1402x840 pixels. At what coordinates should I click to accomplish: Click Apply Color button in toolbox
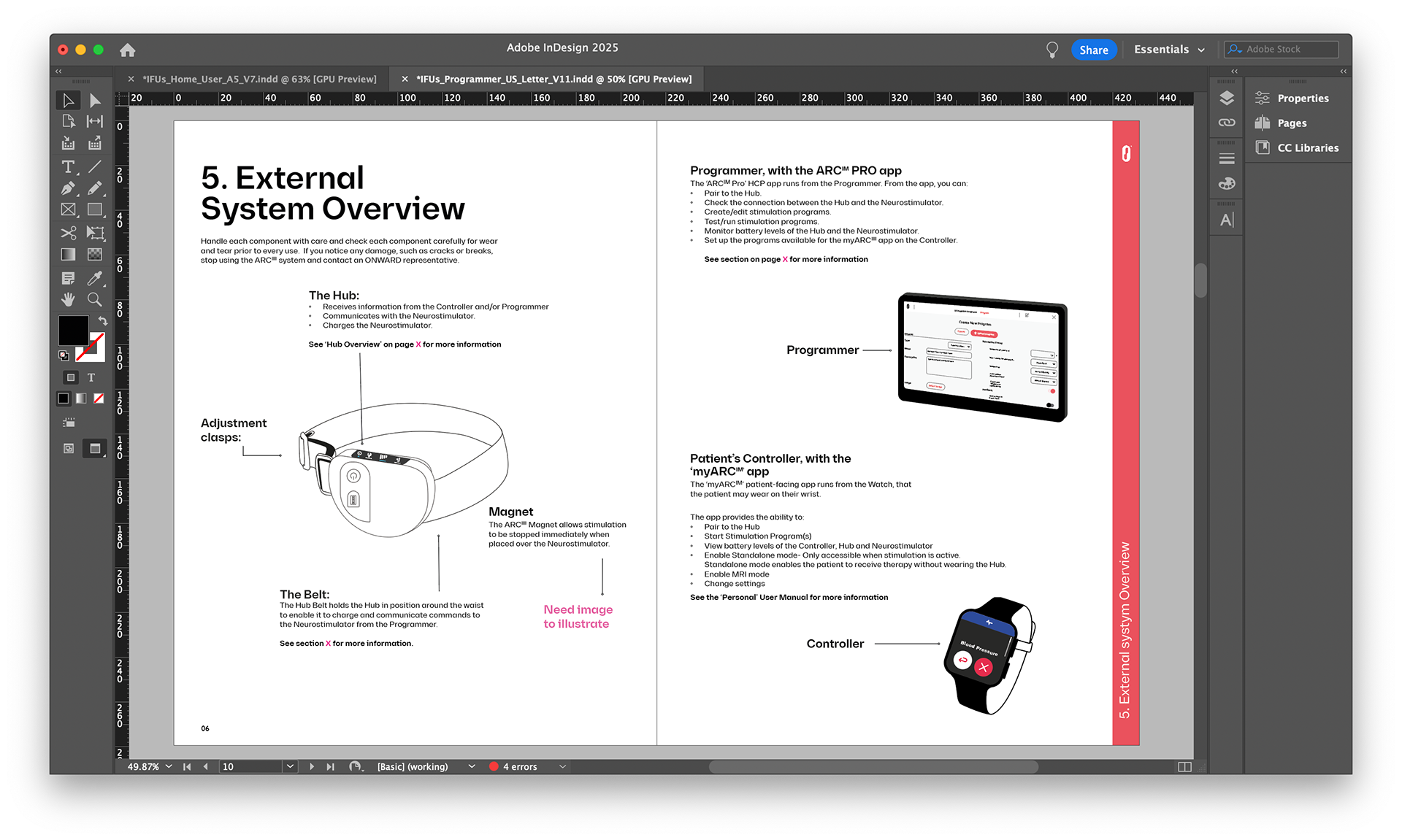pos(64,398)
